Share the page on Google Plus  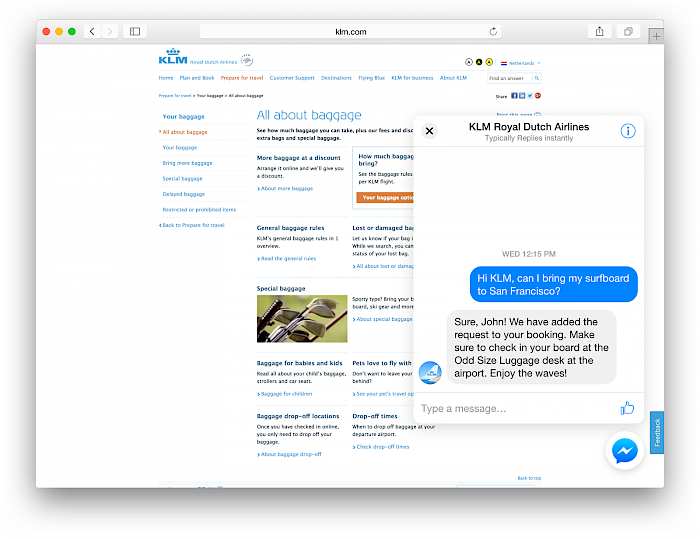click(538, 96)
